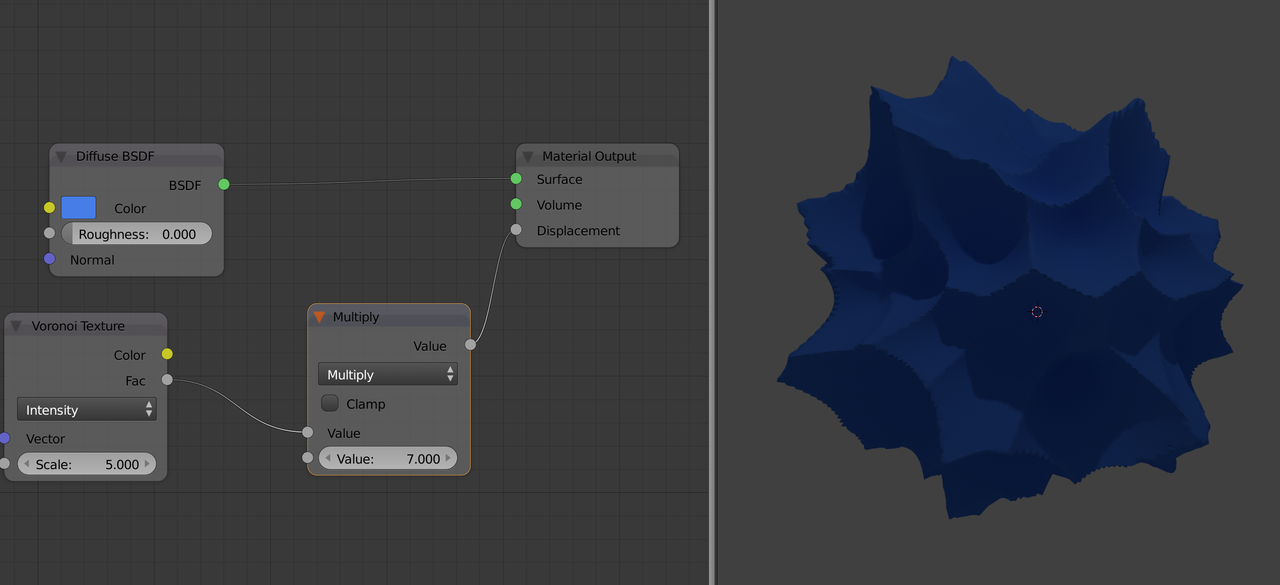Click the Volume input socket on Material Output
Viewport: 1280px width, 585px height.
tap(516, 204)
